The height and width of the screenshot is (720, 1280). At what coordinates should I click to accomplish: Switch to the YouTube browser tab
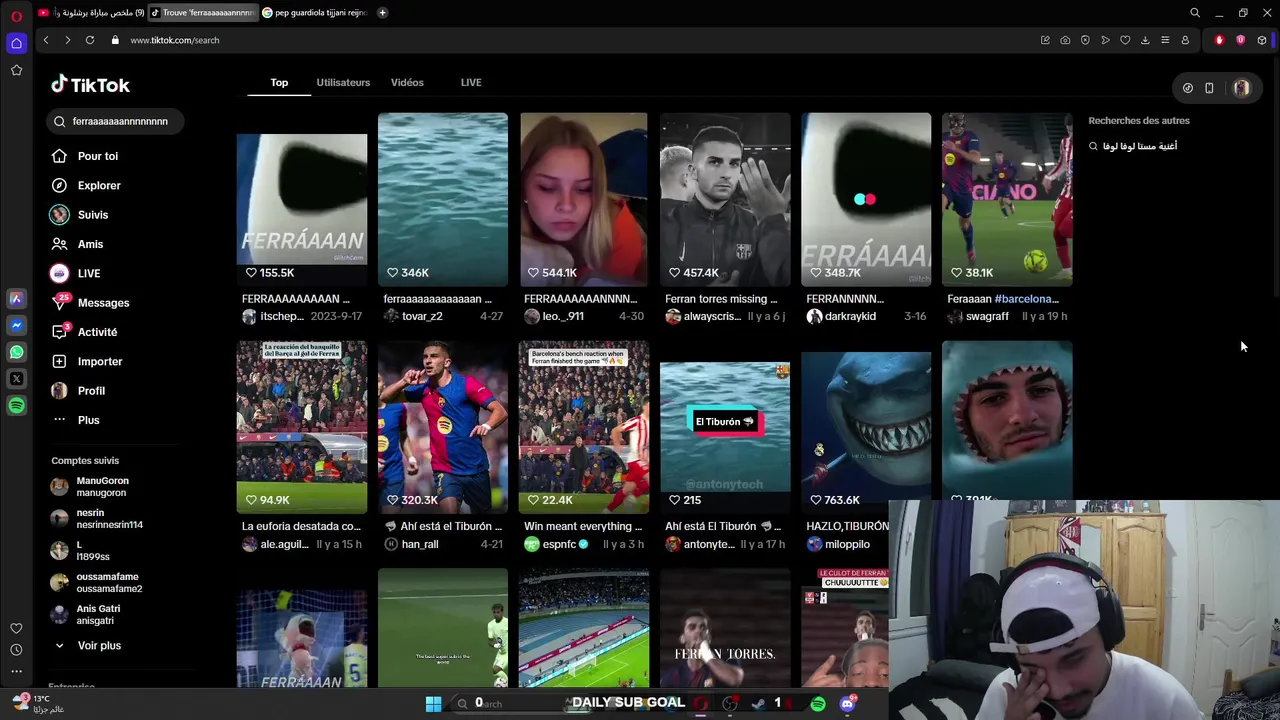click(x=89, y=13)
